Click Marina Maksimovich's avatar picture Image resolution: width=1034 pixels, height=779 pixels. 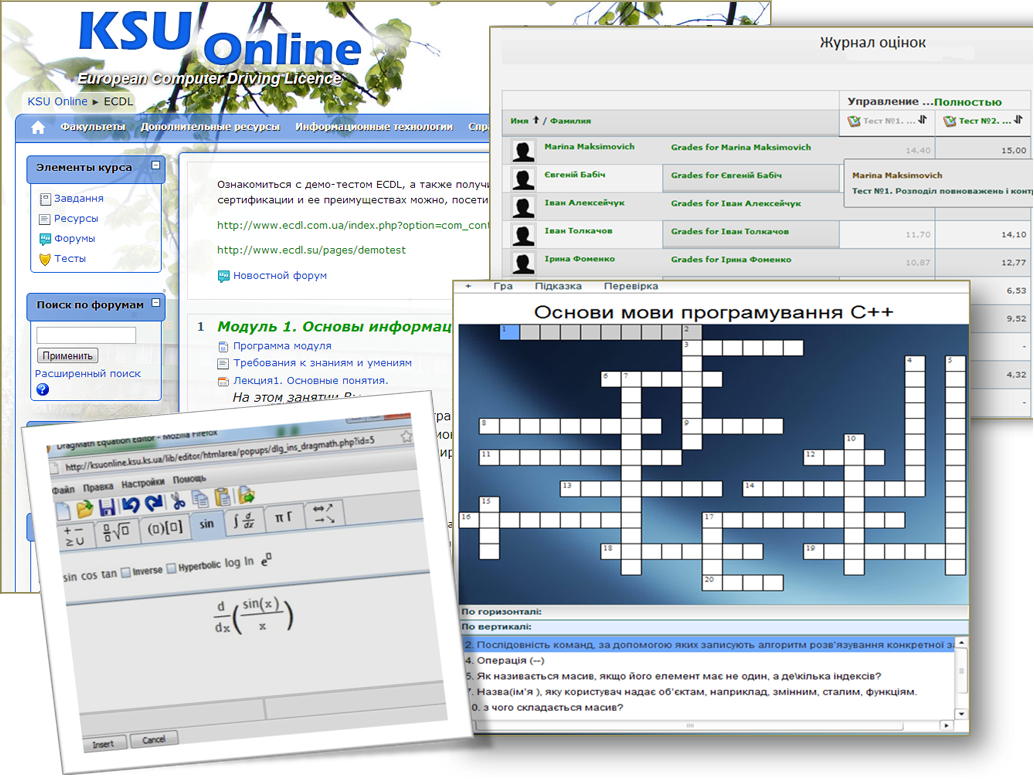coord(524,151)
